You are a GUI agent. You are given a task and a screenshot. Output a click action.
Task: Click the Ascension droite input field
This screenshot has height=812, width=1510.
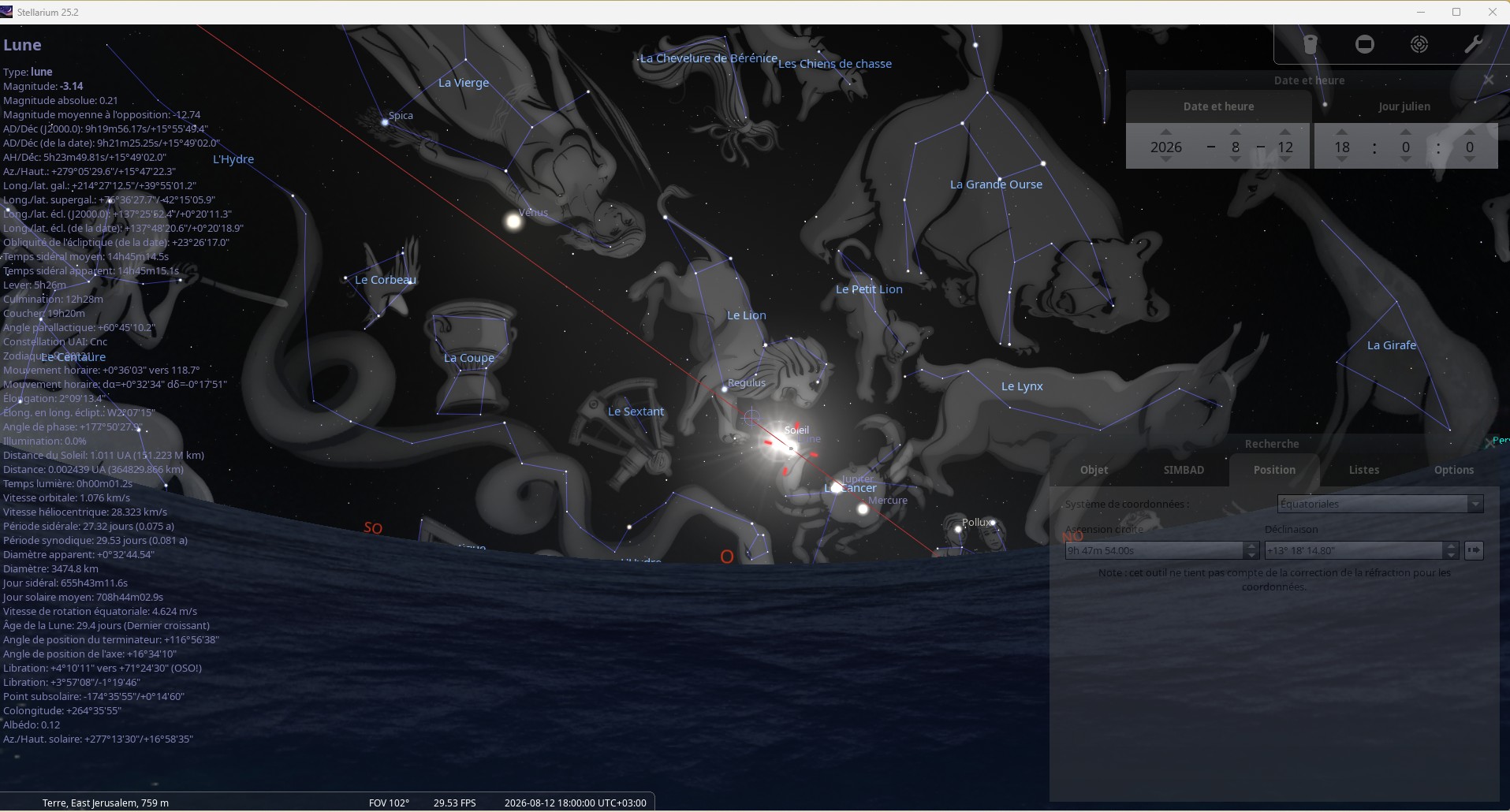1153,550
